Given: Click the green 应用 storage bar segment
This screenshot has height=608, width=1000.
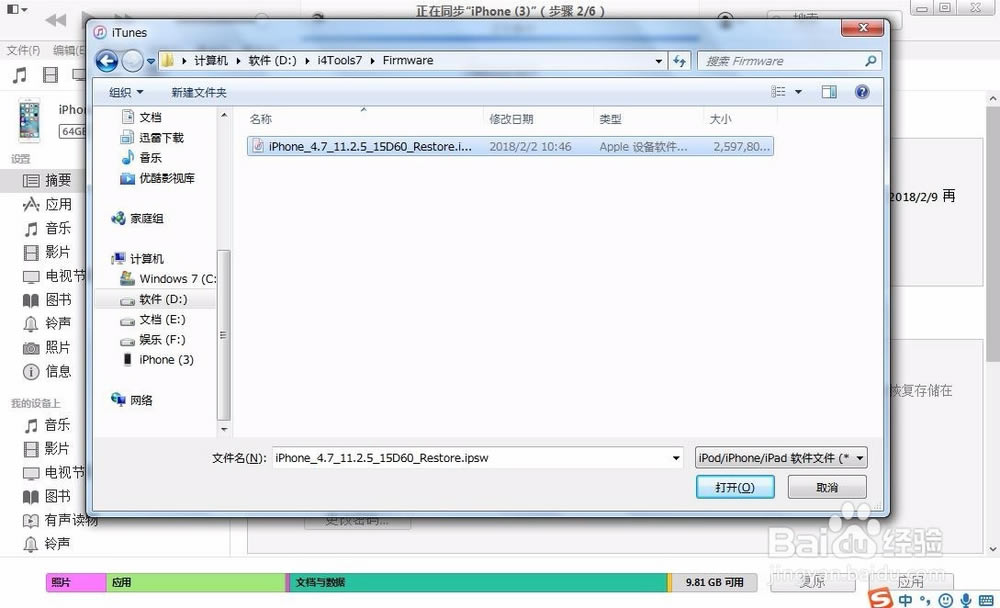Looking at the screenshot, I should [x=196, y=582].
